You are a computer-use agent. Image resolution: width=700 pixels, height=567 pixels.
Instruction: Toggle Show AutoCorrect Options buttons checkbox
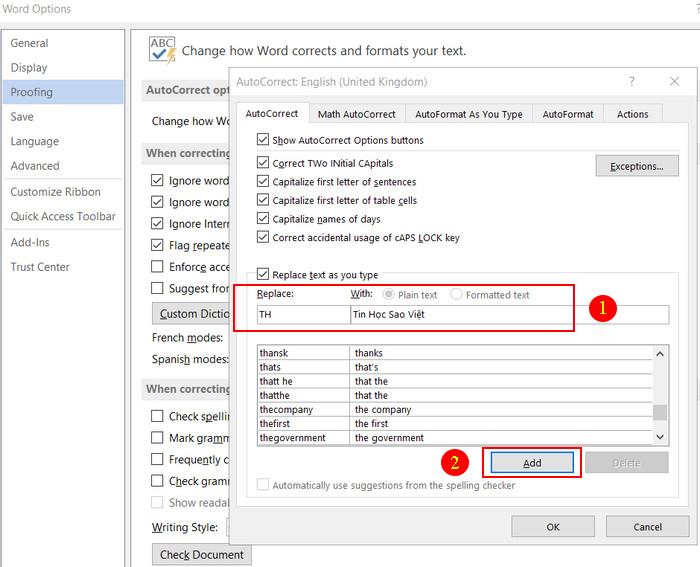(263, 139)
